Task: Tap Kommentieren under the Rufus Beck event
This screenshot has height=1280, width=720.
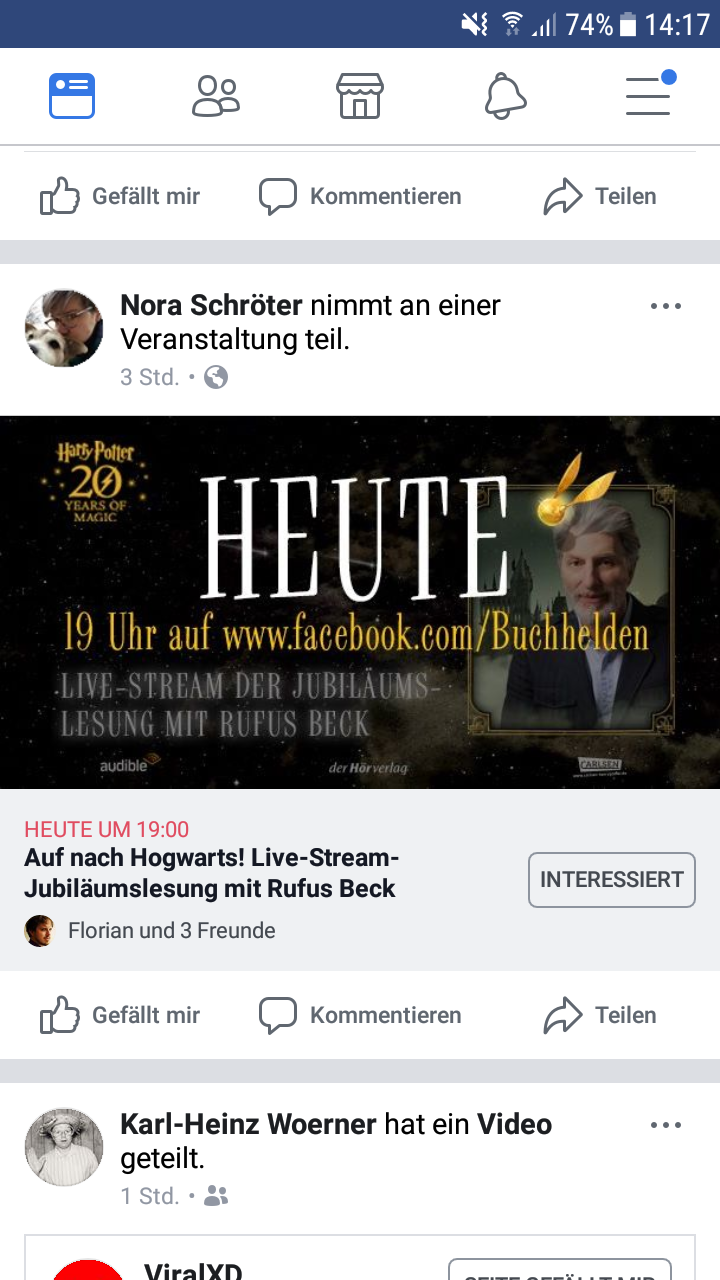Action: pos(360,1015)
